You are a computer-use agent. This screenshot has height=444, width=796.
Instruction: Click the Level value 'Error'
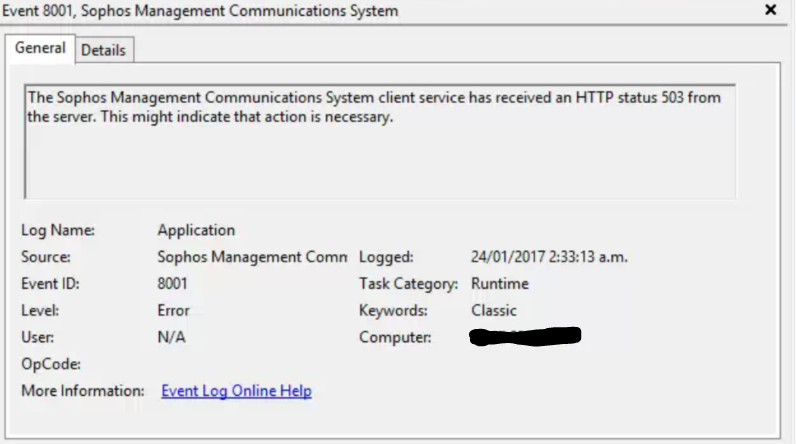173,311
